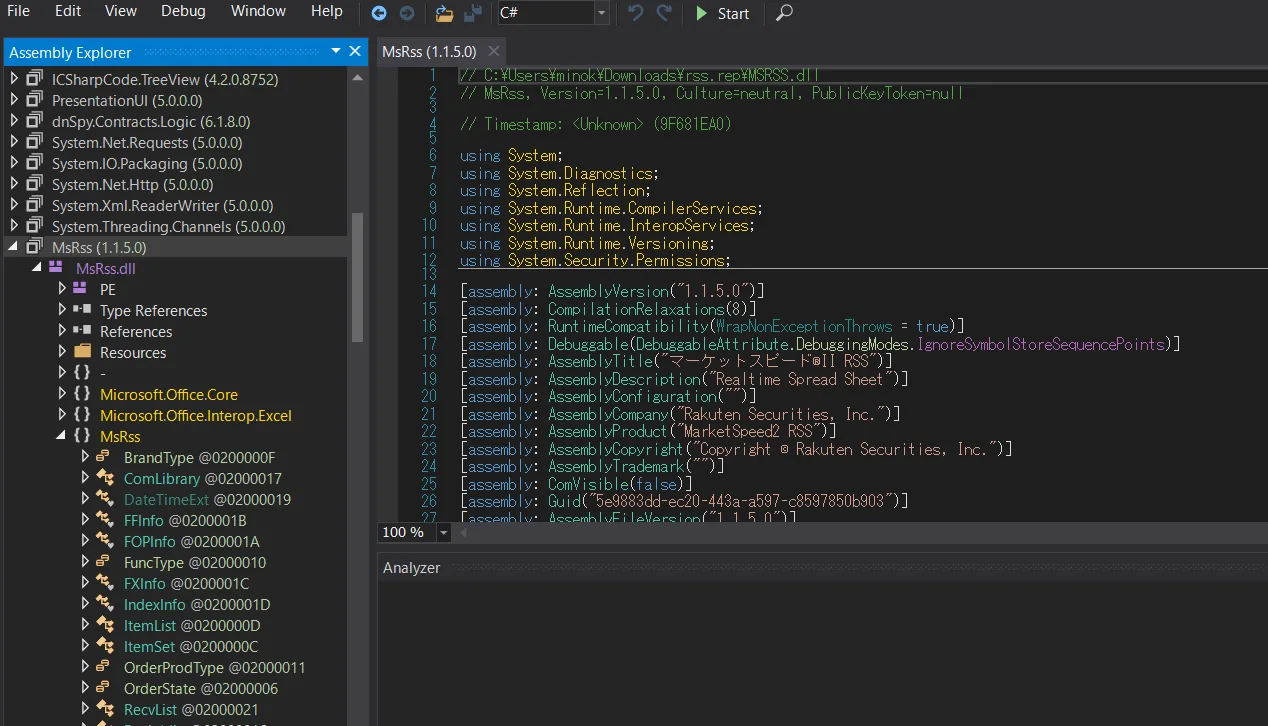Image resolution: width=1268 pixels, height=726 pixels.
Task: Open the 100 % zoom dropdown
Action: (x=444, y=533)
